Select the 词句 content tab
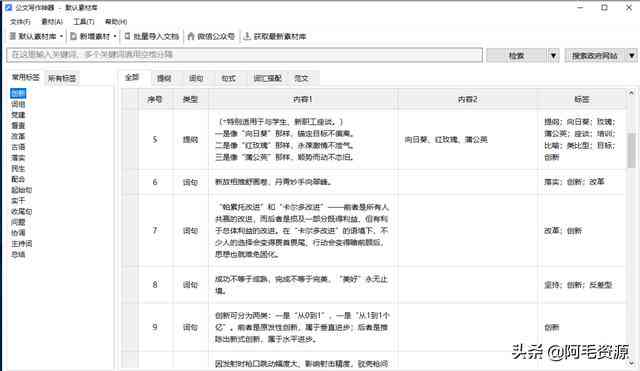This screenshot has height=371, width=640. (196, 78)
